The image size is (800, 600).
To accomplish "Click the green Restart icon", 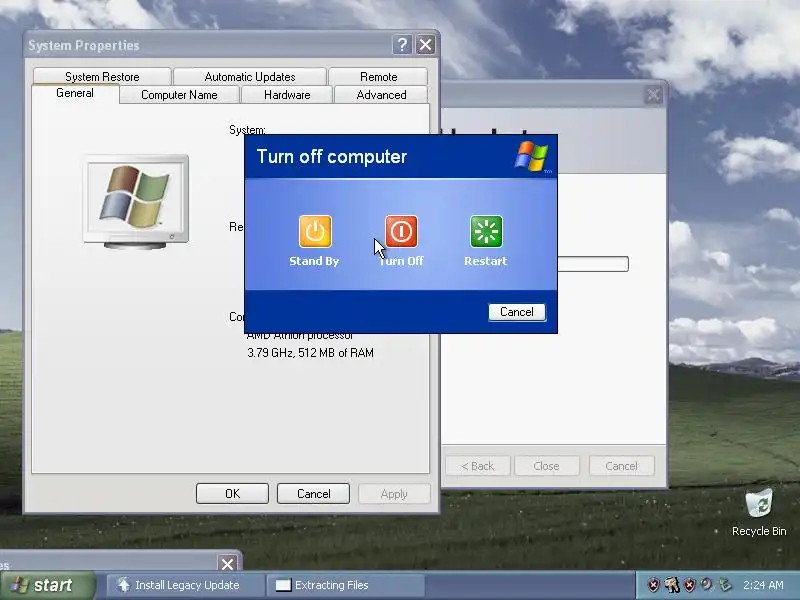I will tap(486, 231).
